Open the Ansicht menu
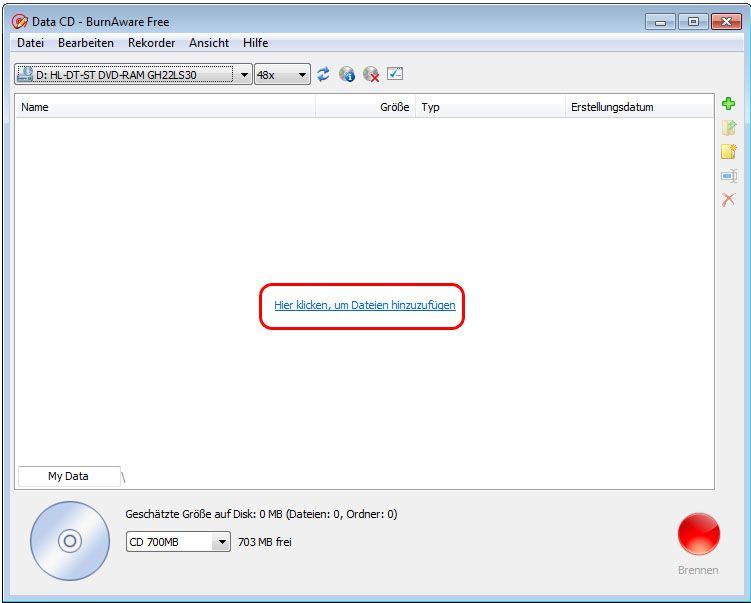This screenshot has height=603, width=751. click(x=208, y=43)
